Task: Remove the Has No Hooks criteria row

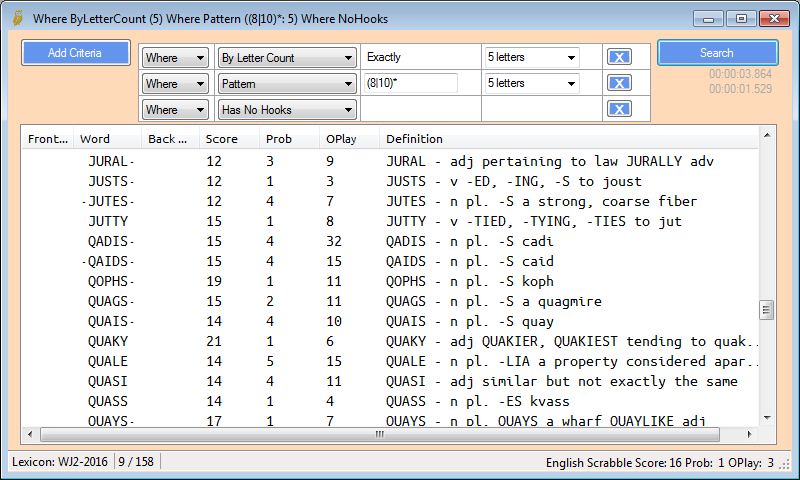Action: pos(619,109)
